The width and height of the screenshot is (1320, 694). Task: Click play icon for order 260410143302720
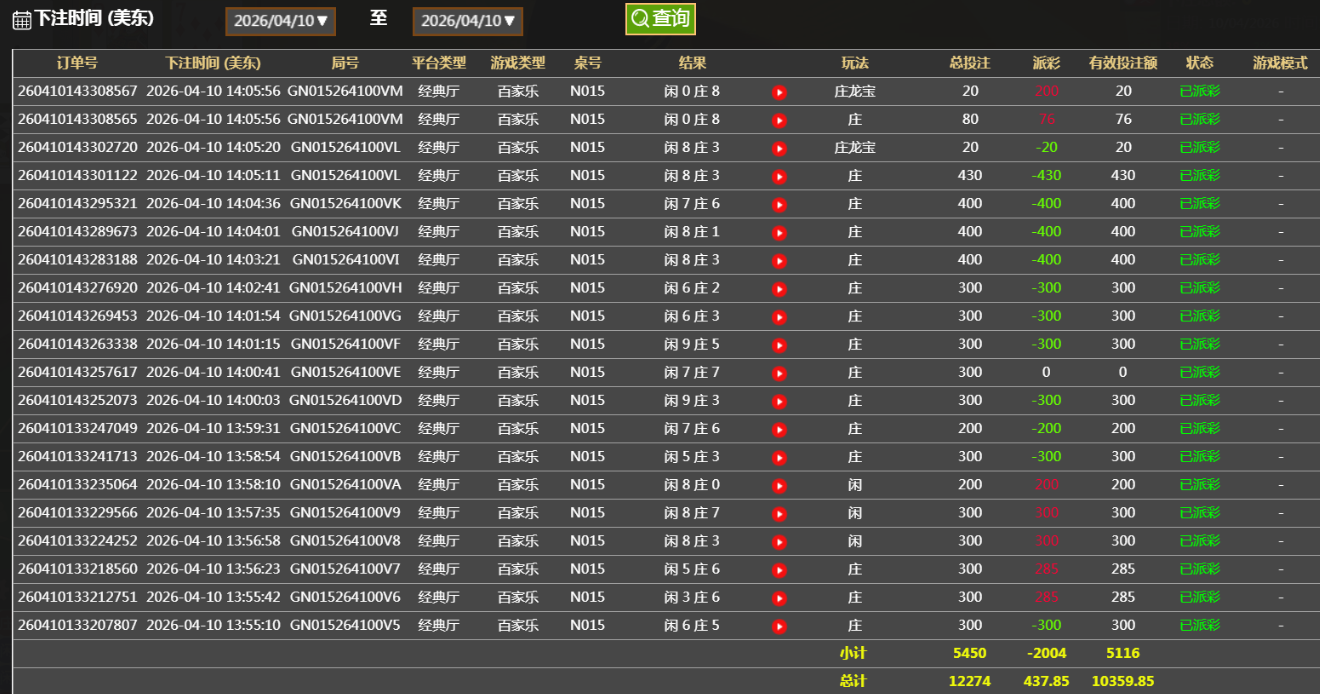point(779,148)
